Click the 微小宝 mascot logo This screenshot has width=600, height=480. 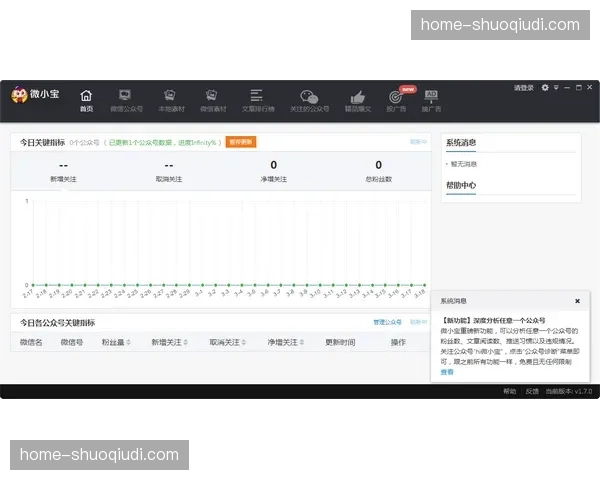click(19, 95)
